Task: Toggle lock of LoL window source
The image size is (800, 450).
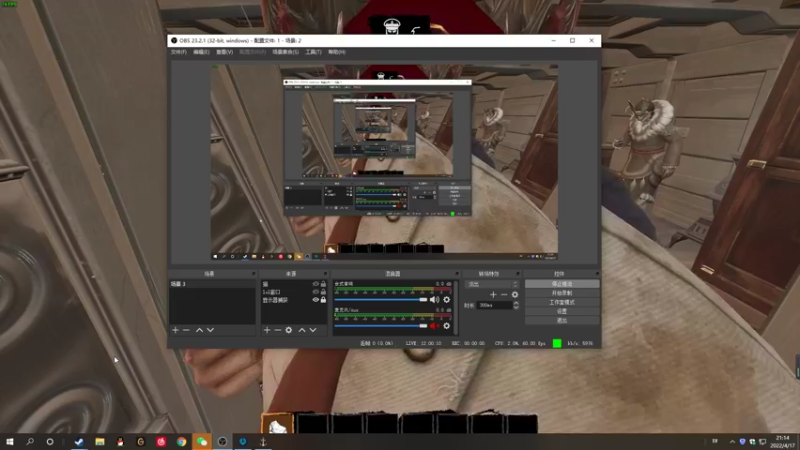Action: coord(323,292)
